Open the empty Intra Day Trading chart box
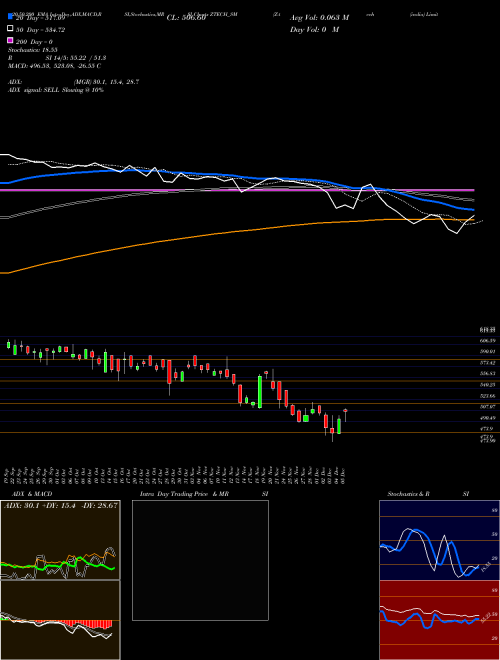The width and height of the screenshot is (500, 660). [x=200, y=560]
